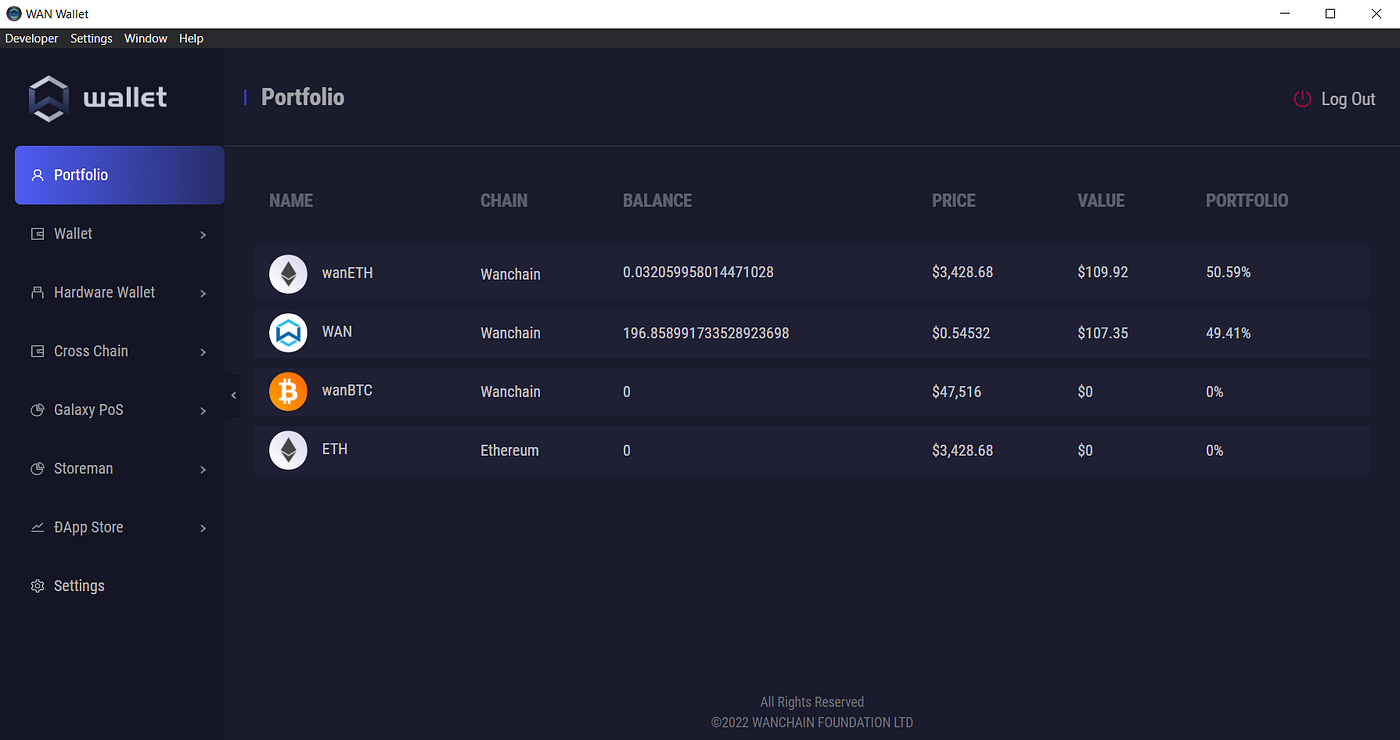The width and height of the screenshot is (1400, 740).
Task: Expand the DApp Store submenu chevron
Action: [203, 528]
